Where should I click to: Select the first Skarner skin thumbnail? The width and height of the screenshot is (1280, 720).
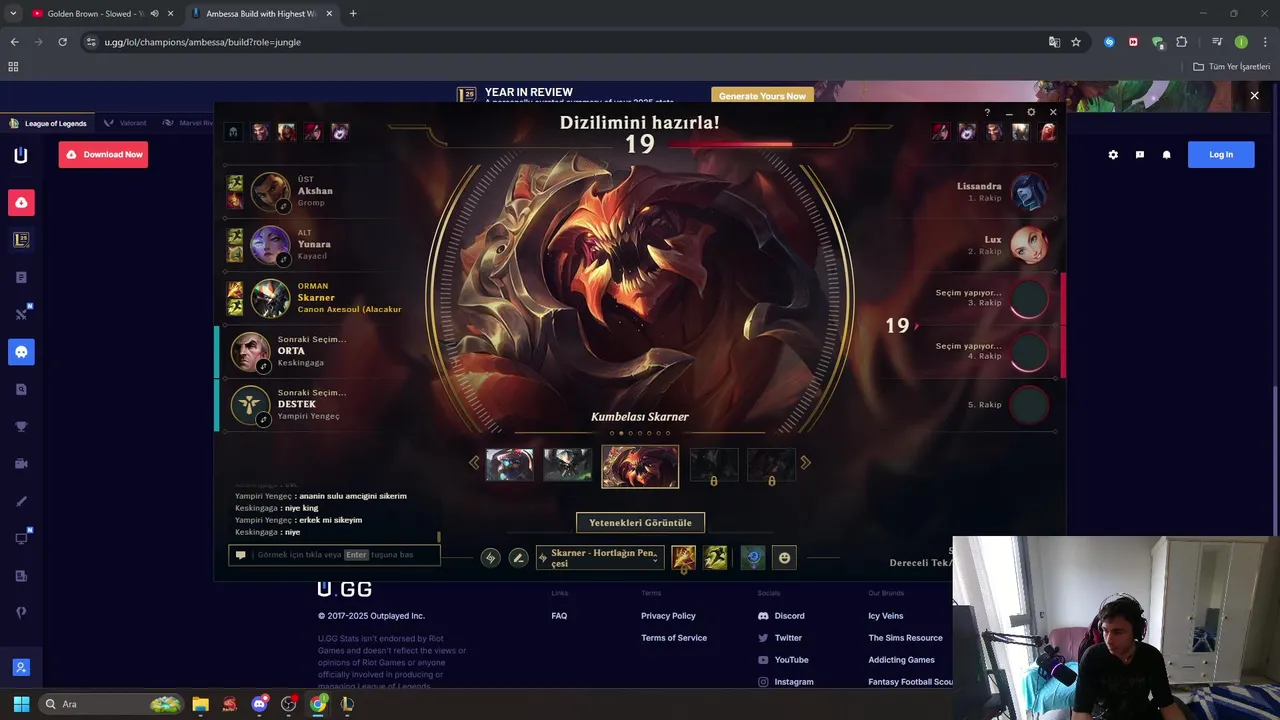click(510, 465)
